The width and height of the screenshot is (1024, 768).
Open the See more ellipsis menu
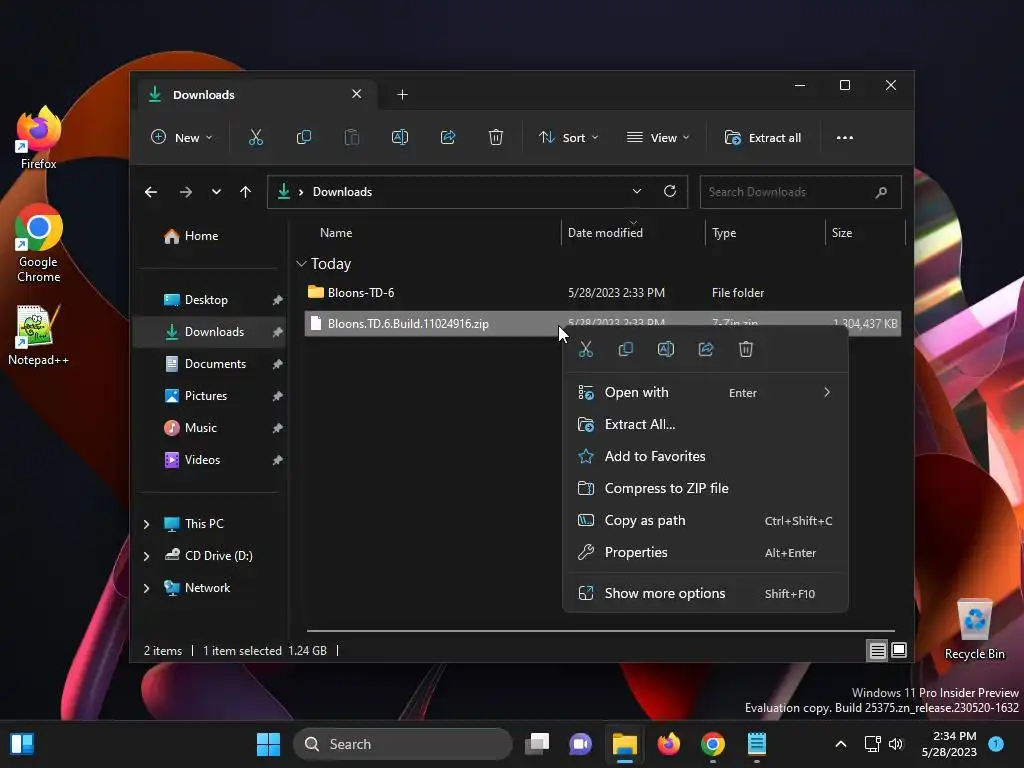844,138
